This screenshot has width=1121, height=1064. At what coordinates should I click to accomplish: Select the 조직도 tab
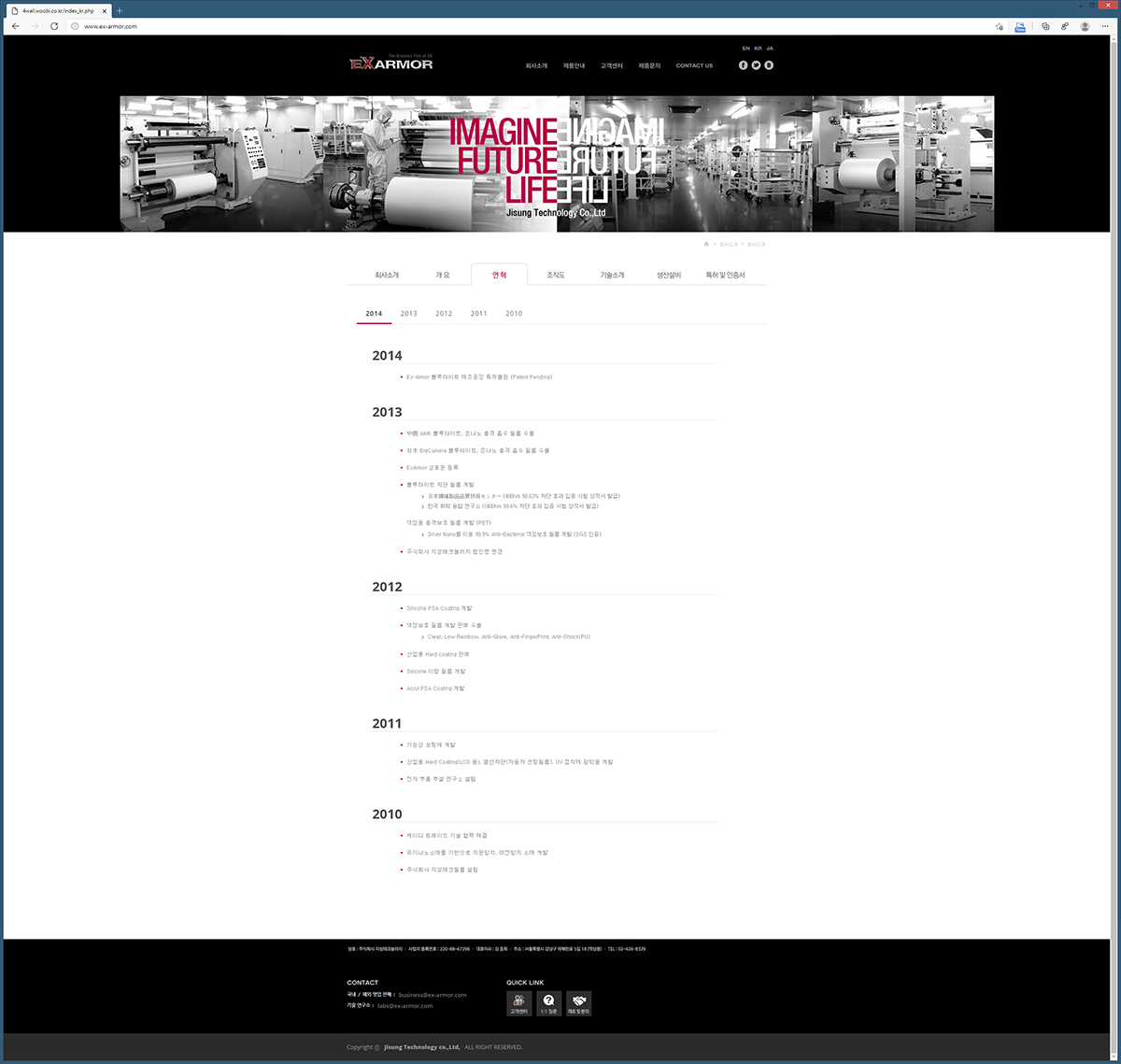[x=556, y=276]
